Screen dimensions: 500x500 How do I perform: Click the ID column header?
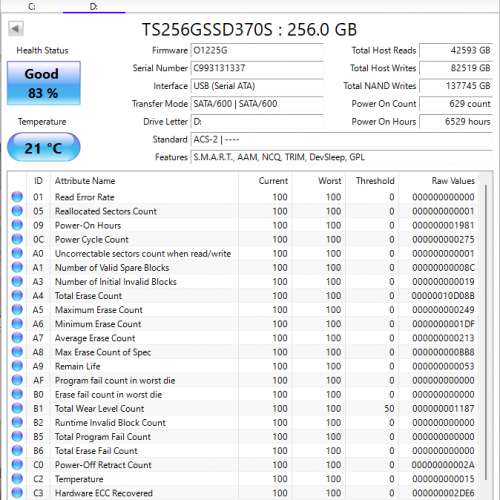(x=38, y=181)
